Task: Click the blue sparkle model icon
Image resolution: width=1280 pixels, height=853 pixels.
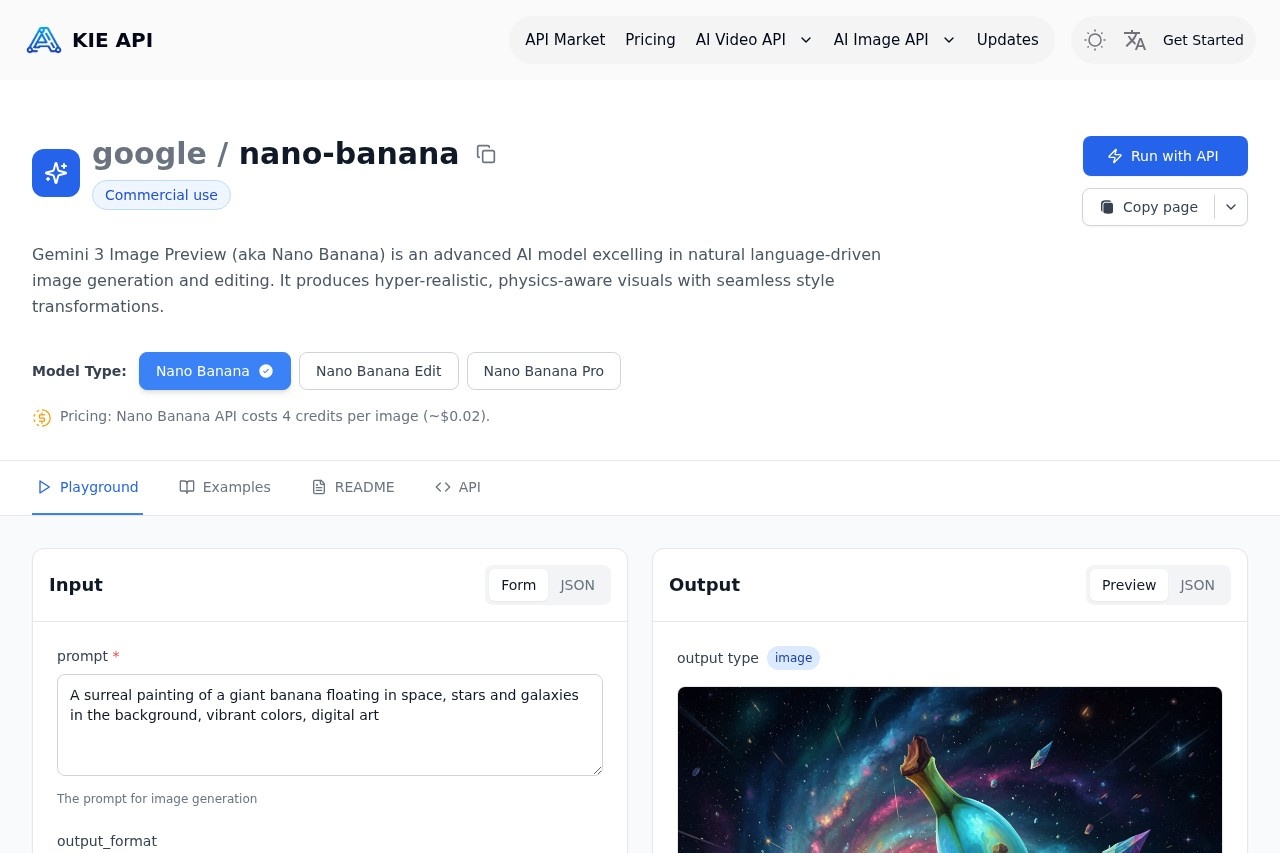Action: click(56, 173)
